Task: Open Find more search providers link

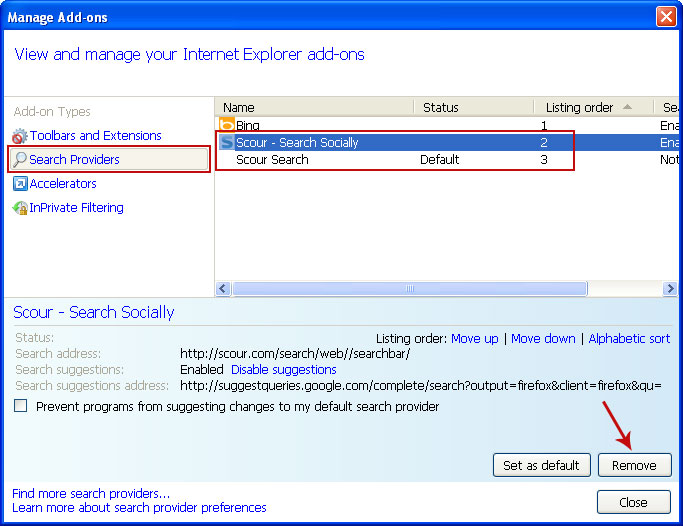Action: pyautogui.click(x=91, y=493)
